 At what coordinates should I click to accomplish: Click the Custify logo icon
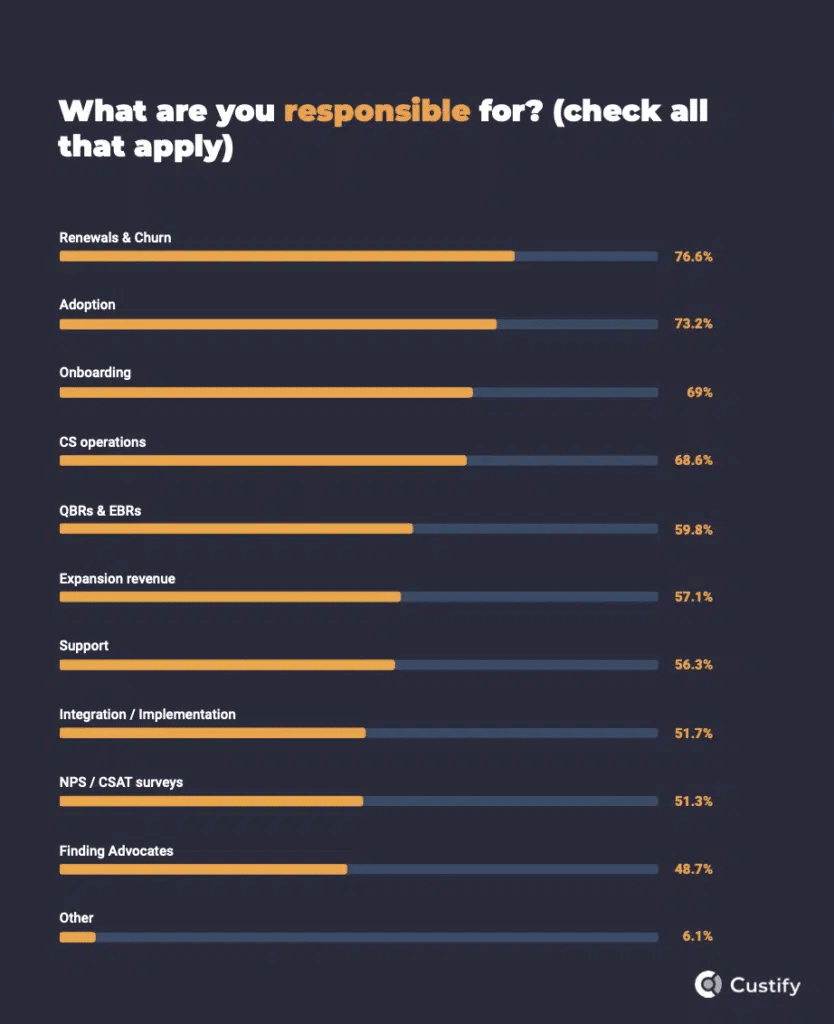[707, 984]
